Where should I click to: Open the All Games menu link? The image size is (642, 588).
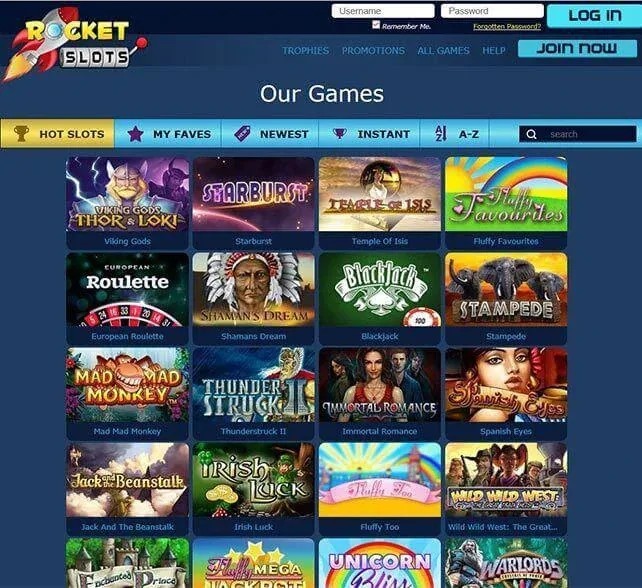[443, 51]
